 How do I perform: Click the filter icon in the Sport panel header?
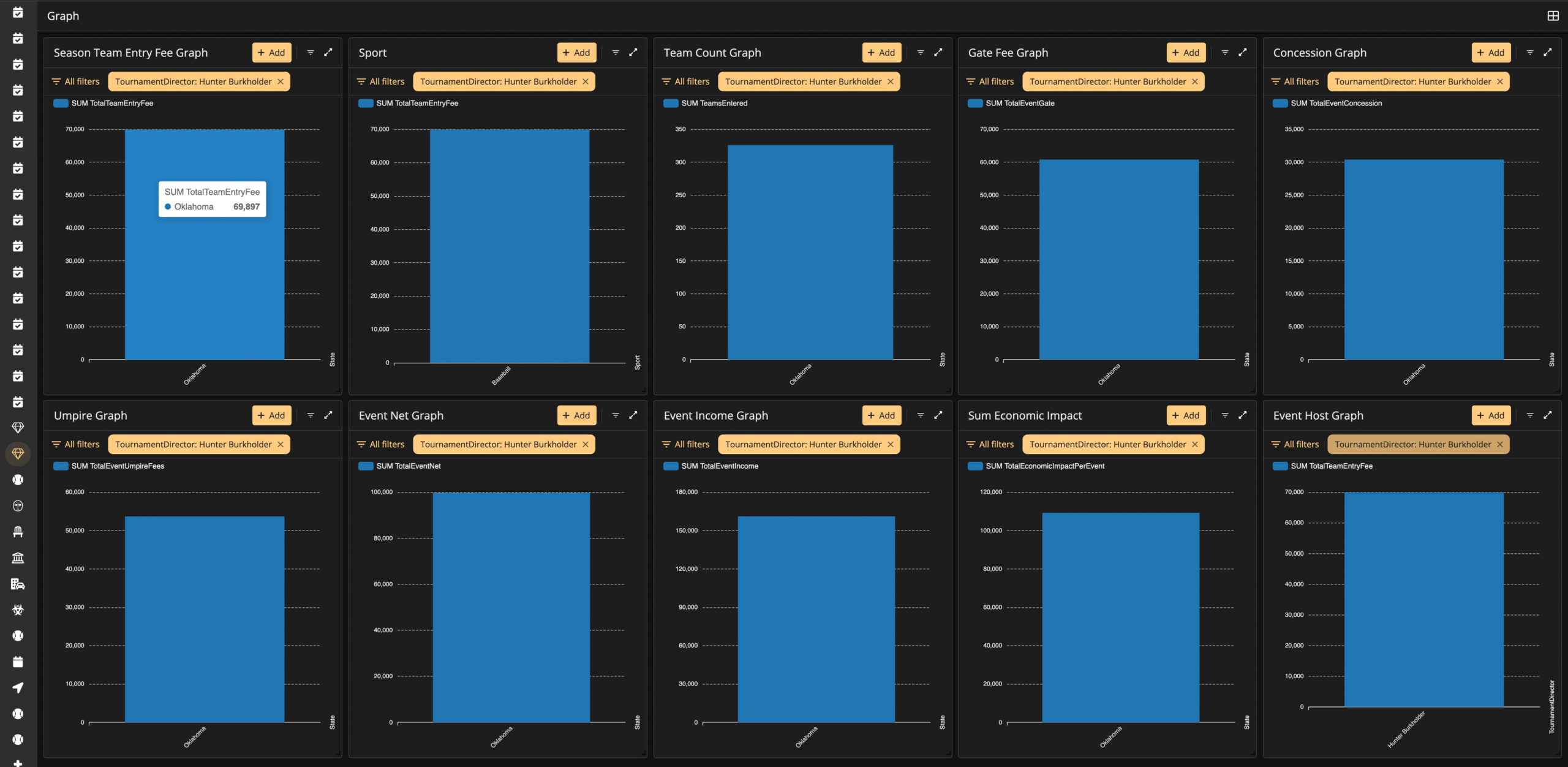pos(616,53)
